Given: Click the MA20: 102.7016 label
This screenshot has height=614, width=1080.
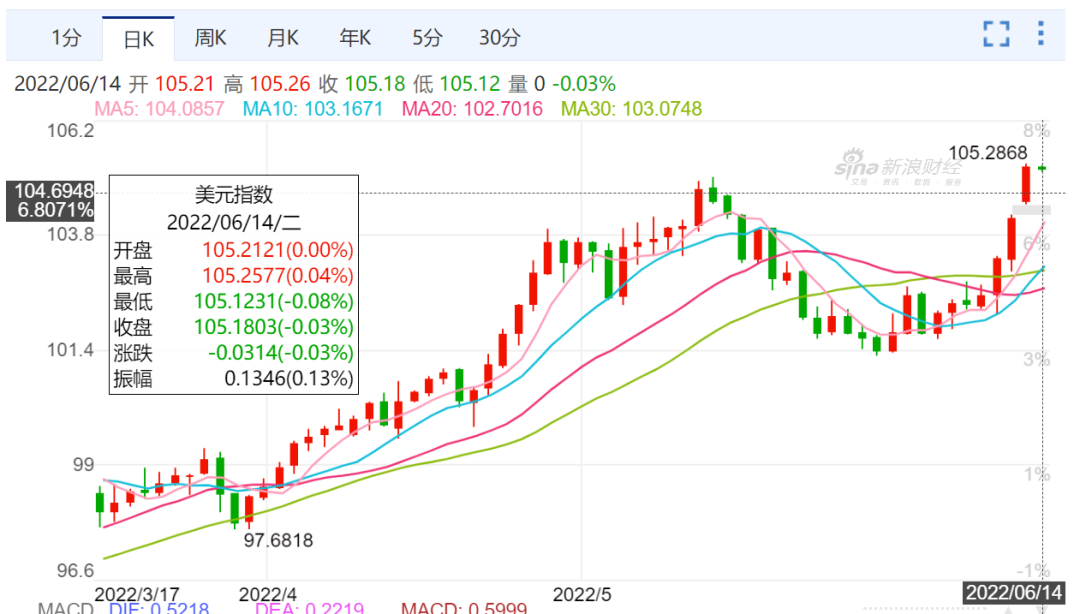Looking at the screenshot, I should point(472,109).
